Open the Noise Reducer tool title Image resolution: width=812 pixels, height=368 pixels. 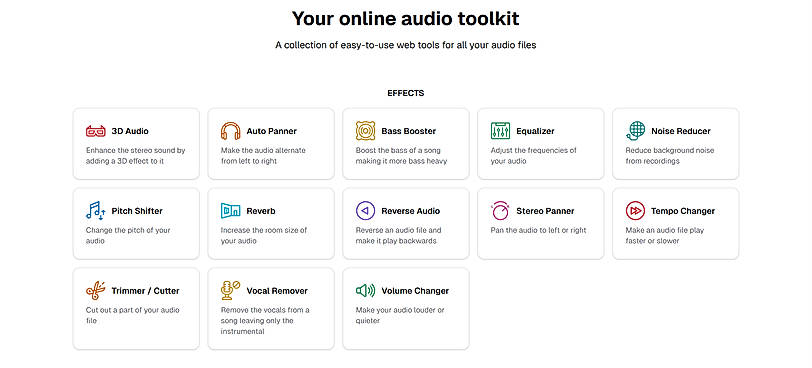[681, 131]
